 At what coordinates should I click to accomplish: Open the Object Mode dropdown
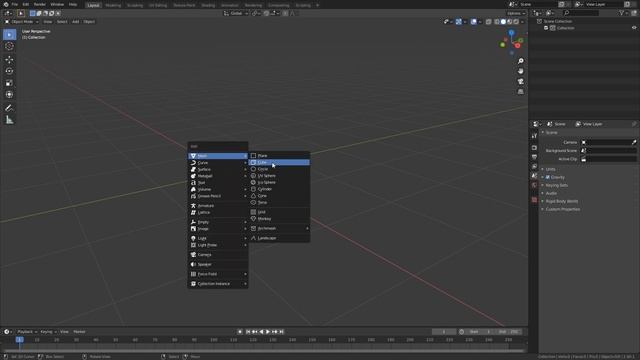(22, 22)
